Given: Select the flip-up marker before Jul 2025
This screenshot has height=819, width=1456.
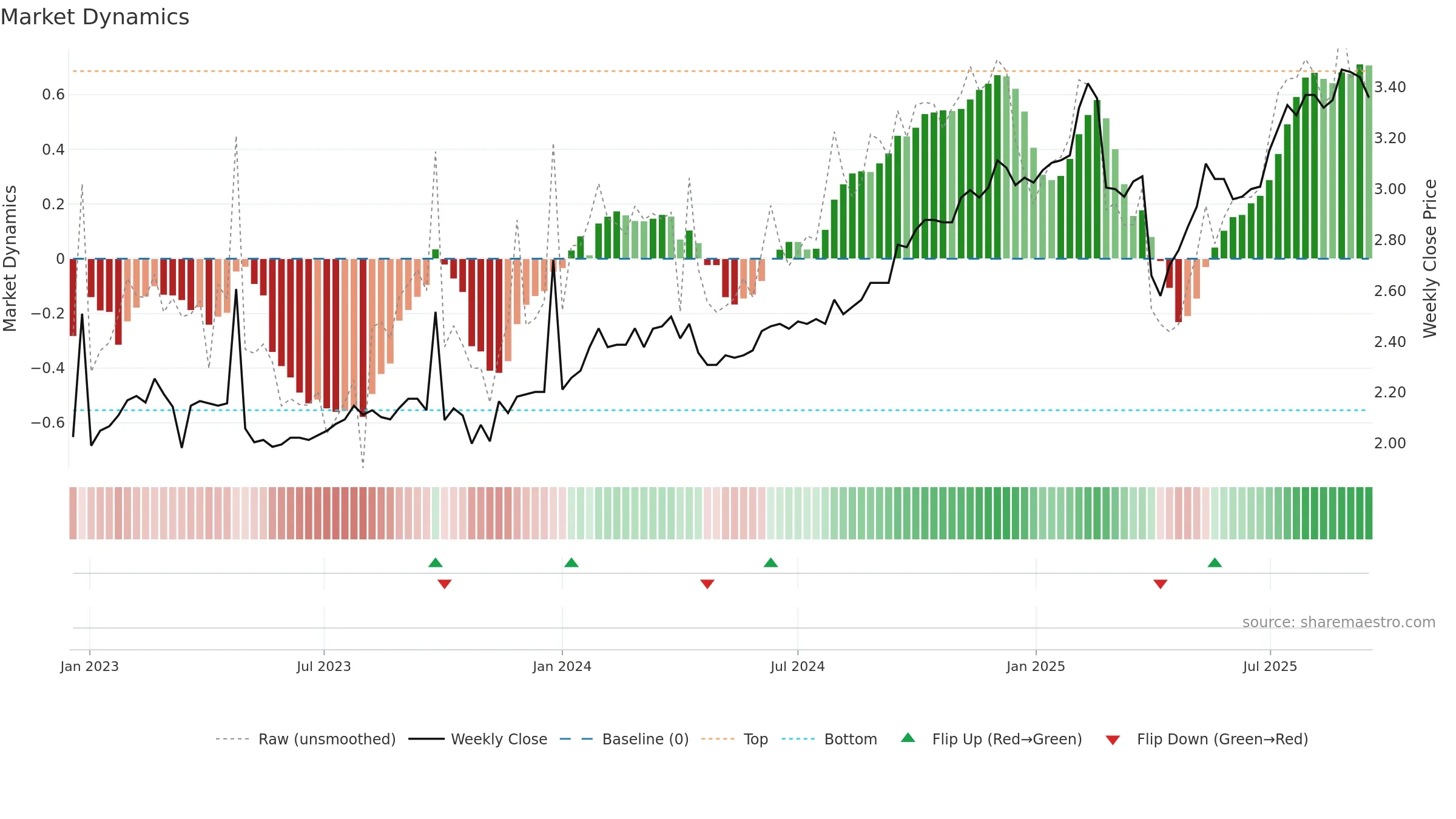Looking at the screenshot, I should [x=1215, y=562].
